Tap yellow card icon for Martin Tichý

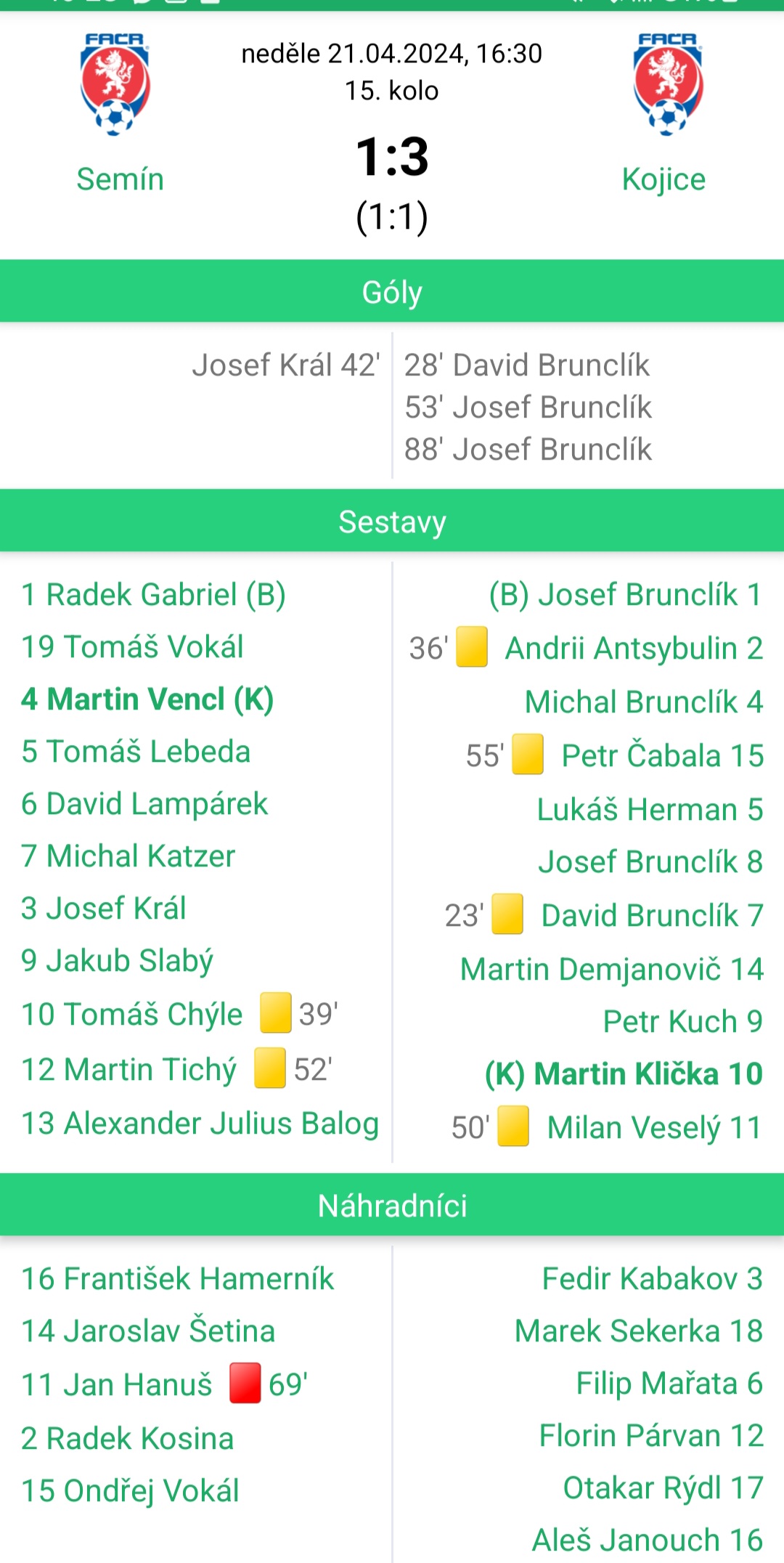(270, 1068)
